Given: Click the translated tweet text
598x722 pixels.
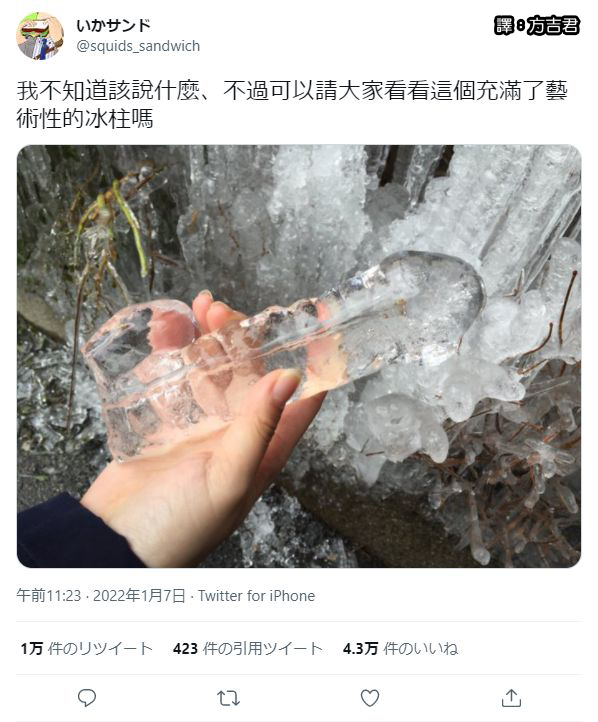Looking at the screenshot, I should 292,105.
